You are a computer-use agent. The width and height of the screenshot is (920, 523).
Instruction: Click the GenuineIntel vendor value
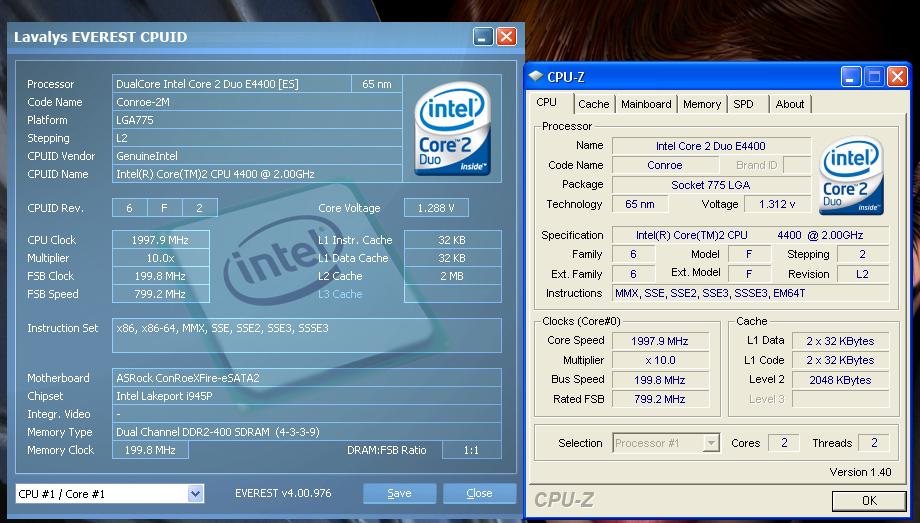coord(257,156)
